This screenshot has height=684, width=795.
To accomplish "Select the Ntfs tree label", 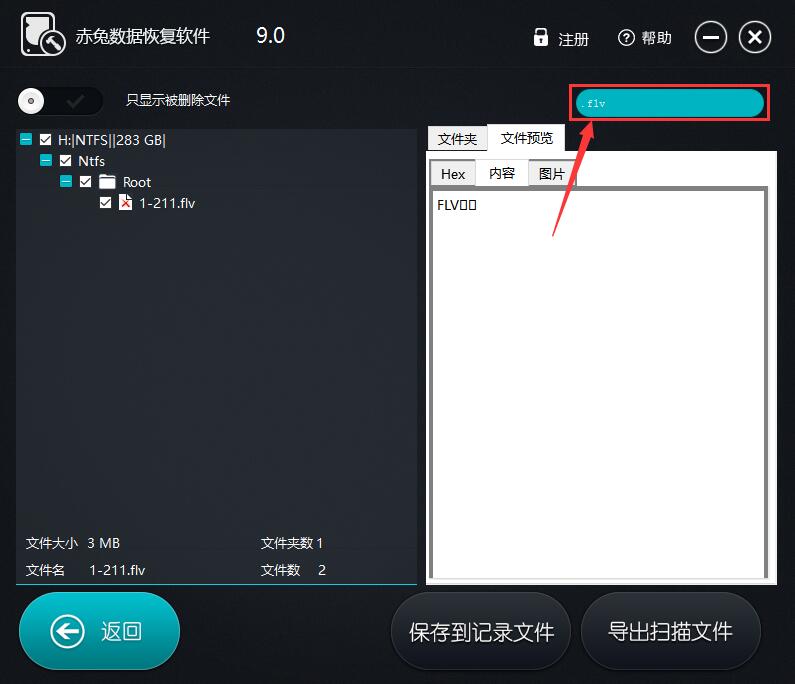I will tap(92, 161).
